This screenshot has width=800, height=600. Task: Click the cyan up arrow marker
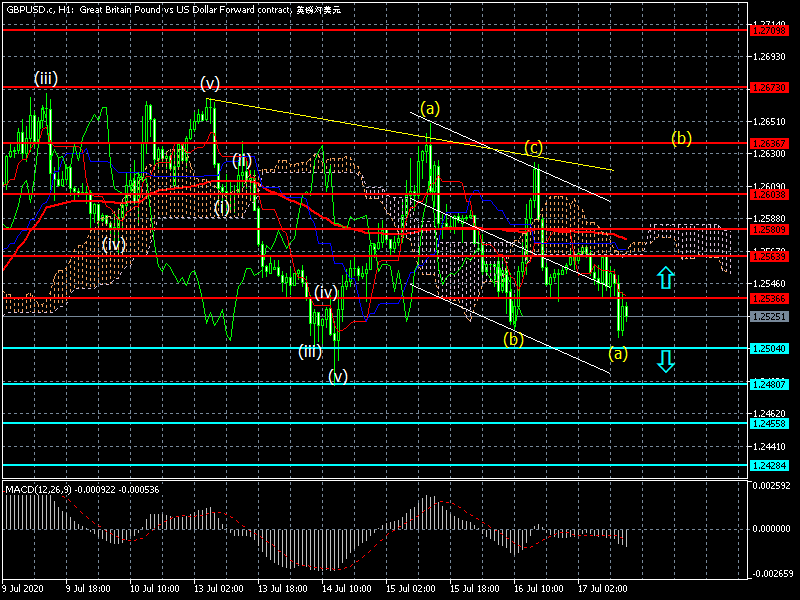pos(666,278)
